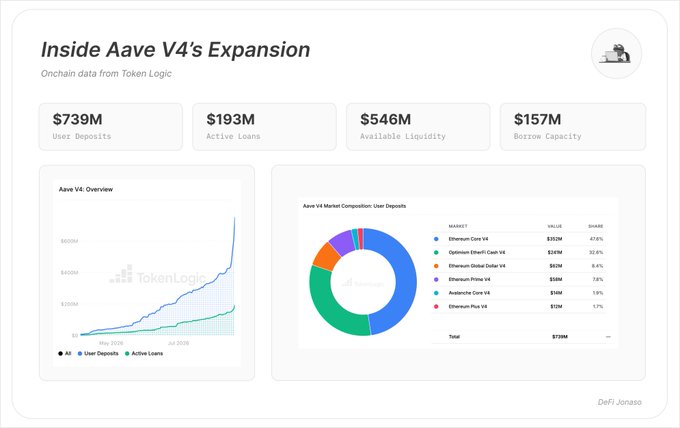Click the 32.6% share cell

(597, 252)
